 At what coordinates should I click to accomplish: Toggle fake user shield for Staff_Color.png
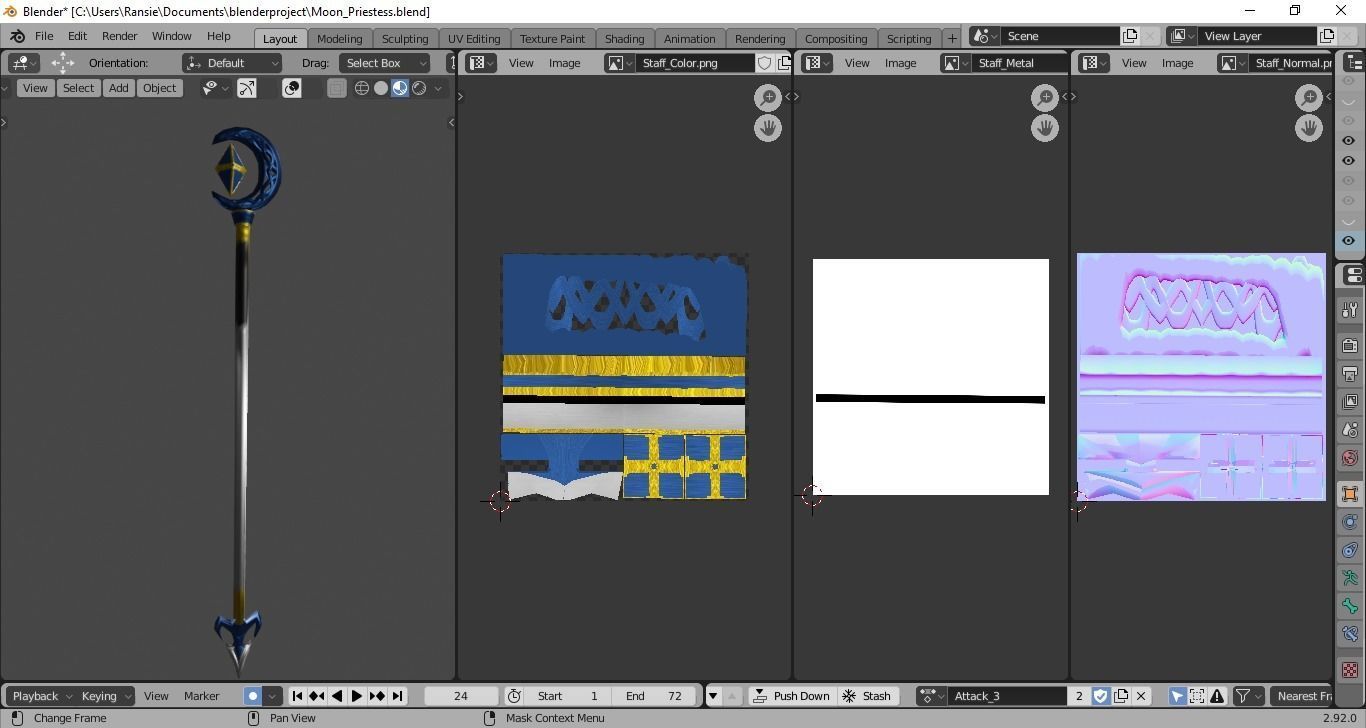764,63
